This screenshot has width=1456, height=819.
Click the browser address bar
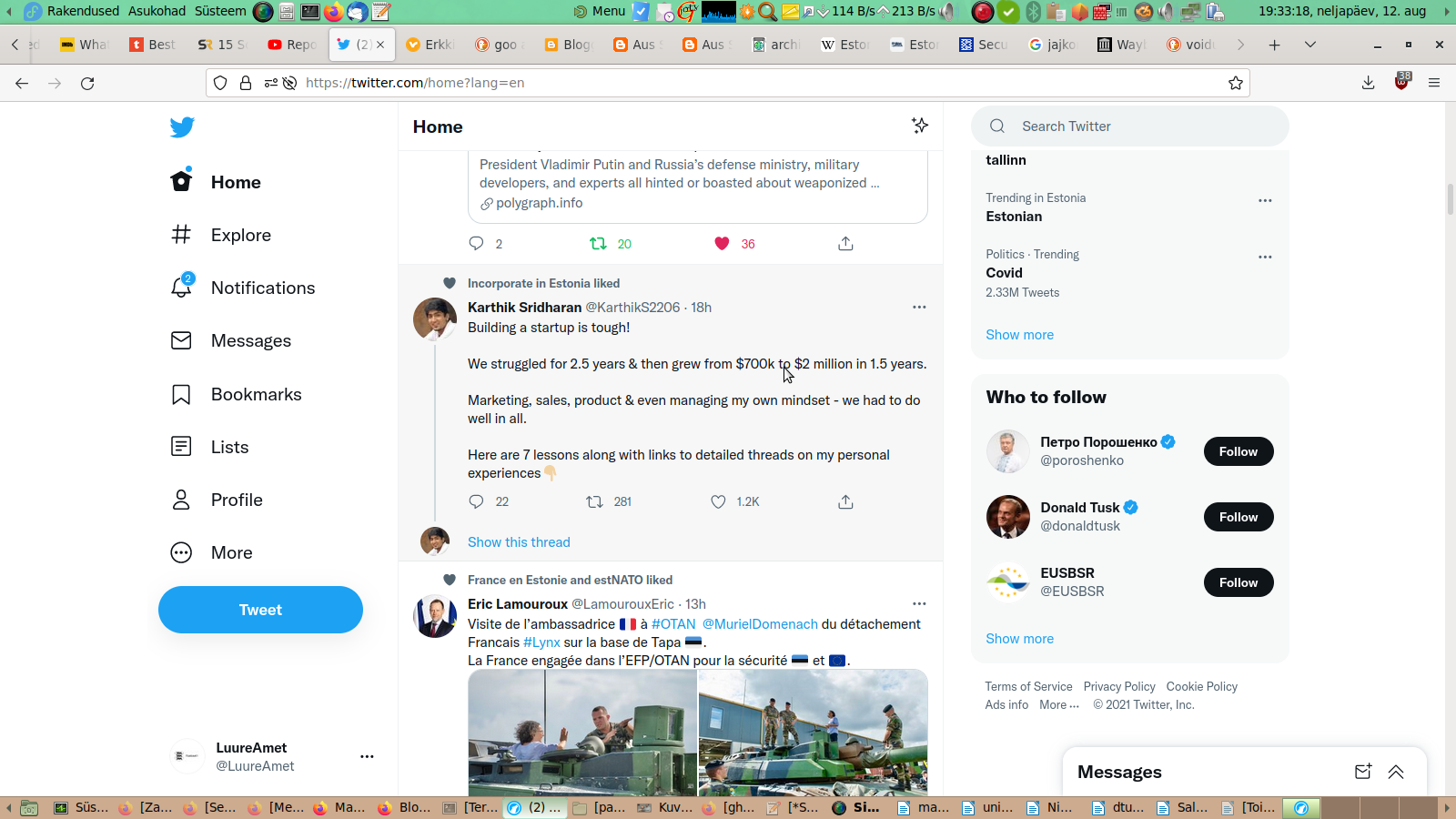(x=728, y=83)
